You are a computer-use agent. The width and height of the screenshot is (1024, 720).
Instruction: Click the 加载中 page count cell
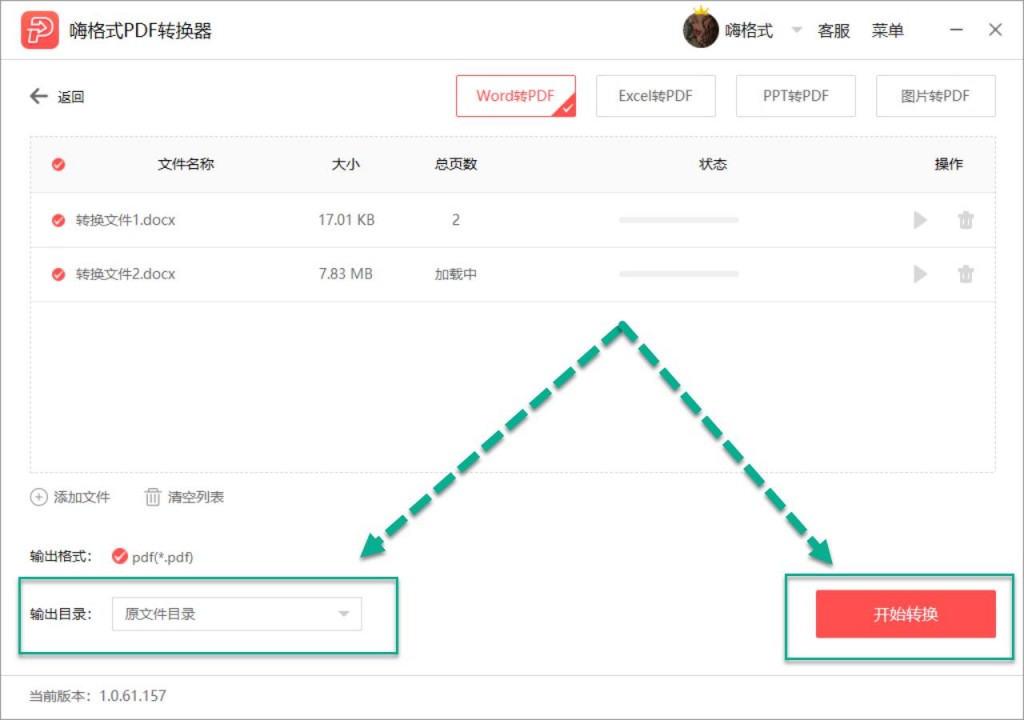tap(456, 274)
